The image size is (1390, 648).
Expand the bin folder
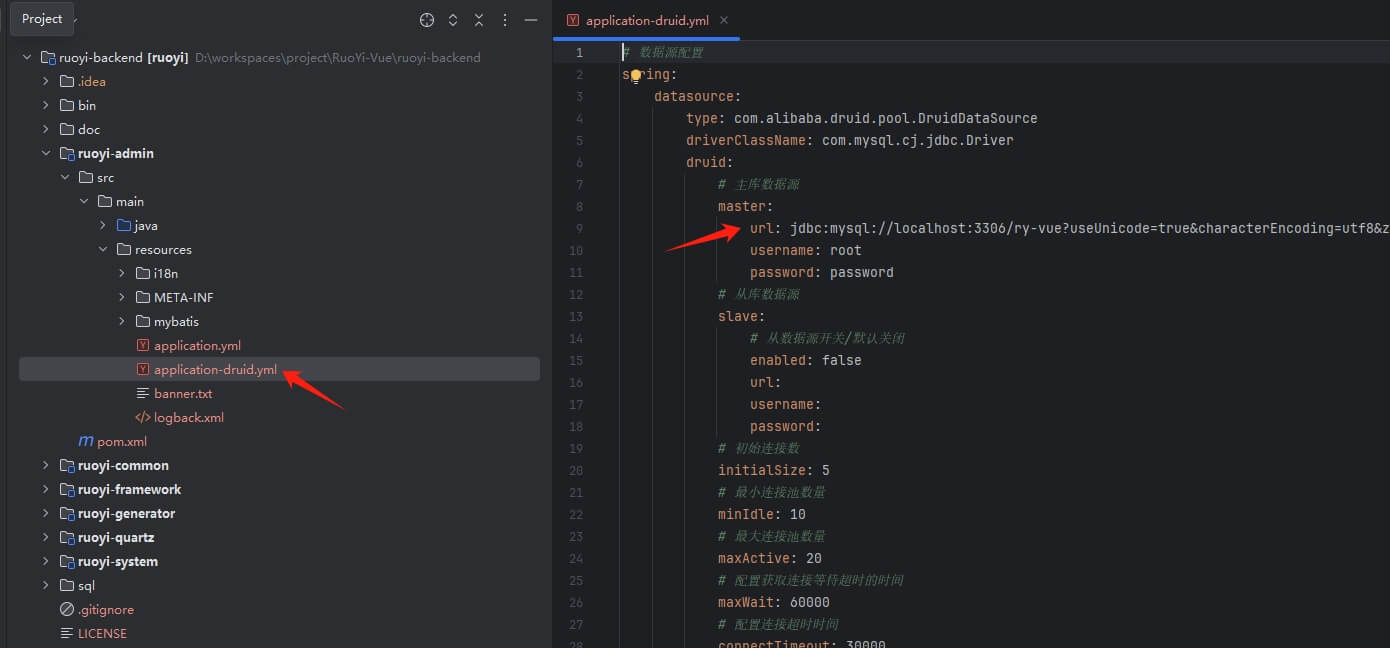point(46,106)
